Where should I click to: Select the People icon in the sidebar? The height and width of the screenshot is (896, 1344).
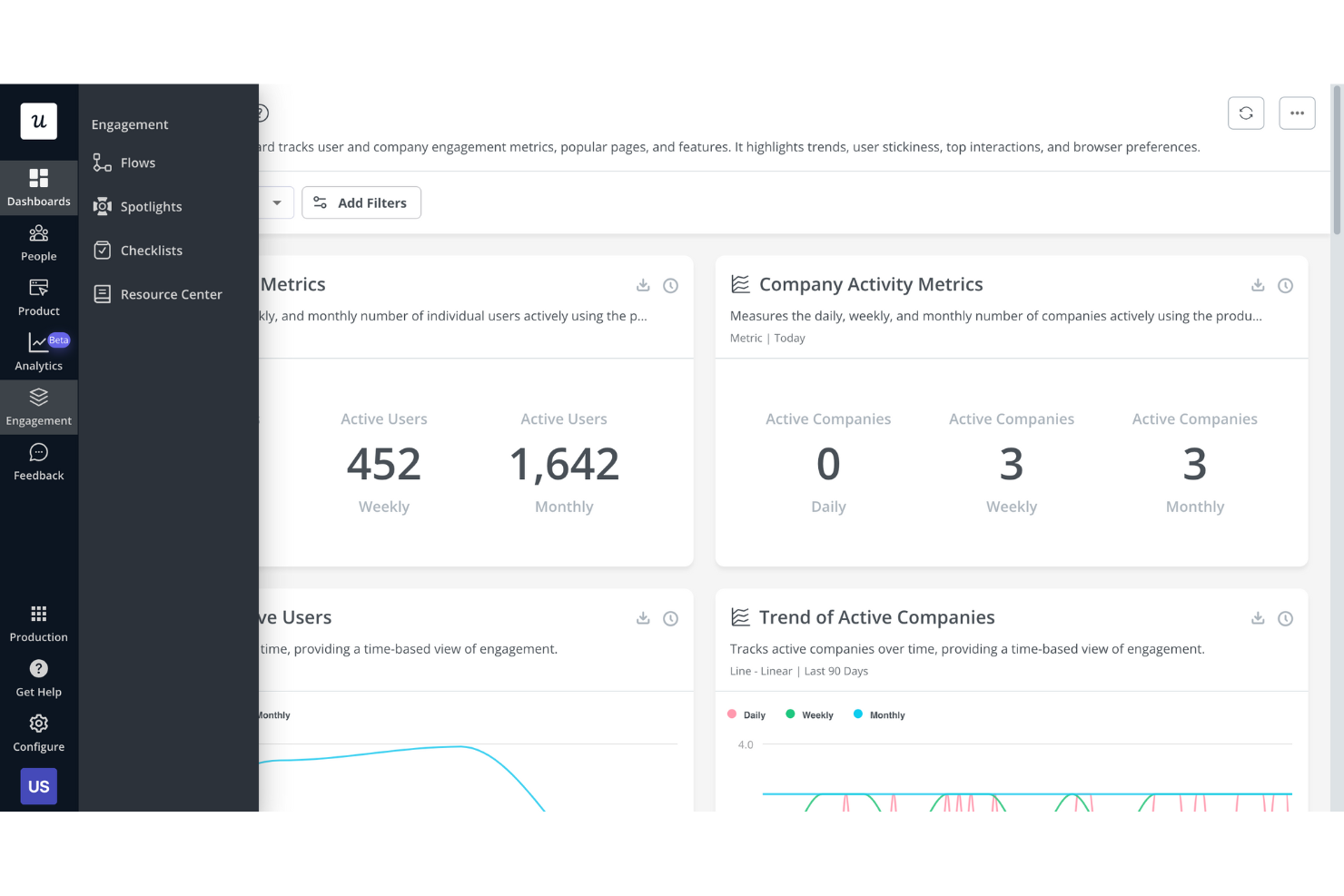[38, 241]
